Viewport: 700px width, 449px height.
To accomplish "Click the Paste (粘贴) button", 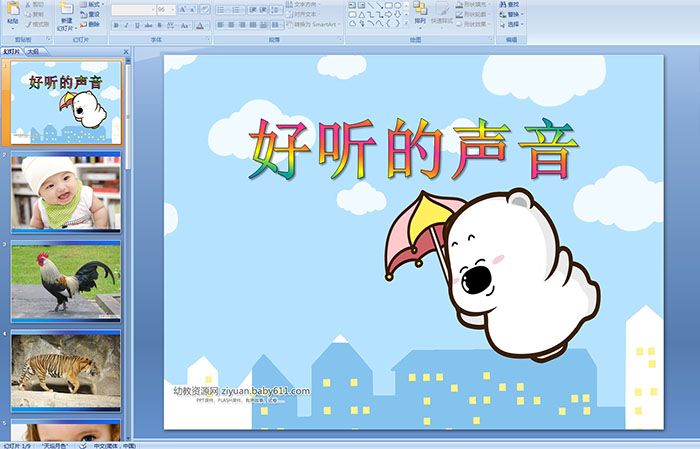I will (13, 13).
